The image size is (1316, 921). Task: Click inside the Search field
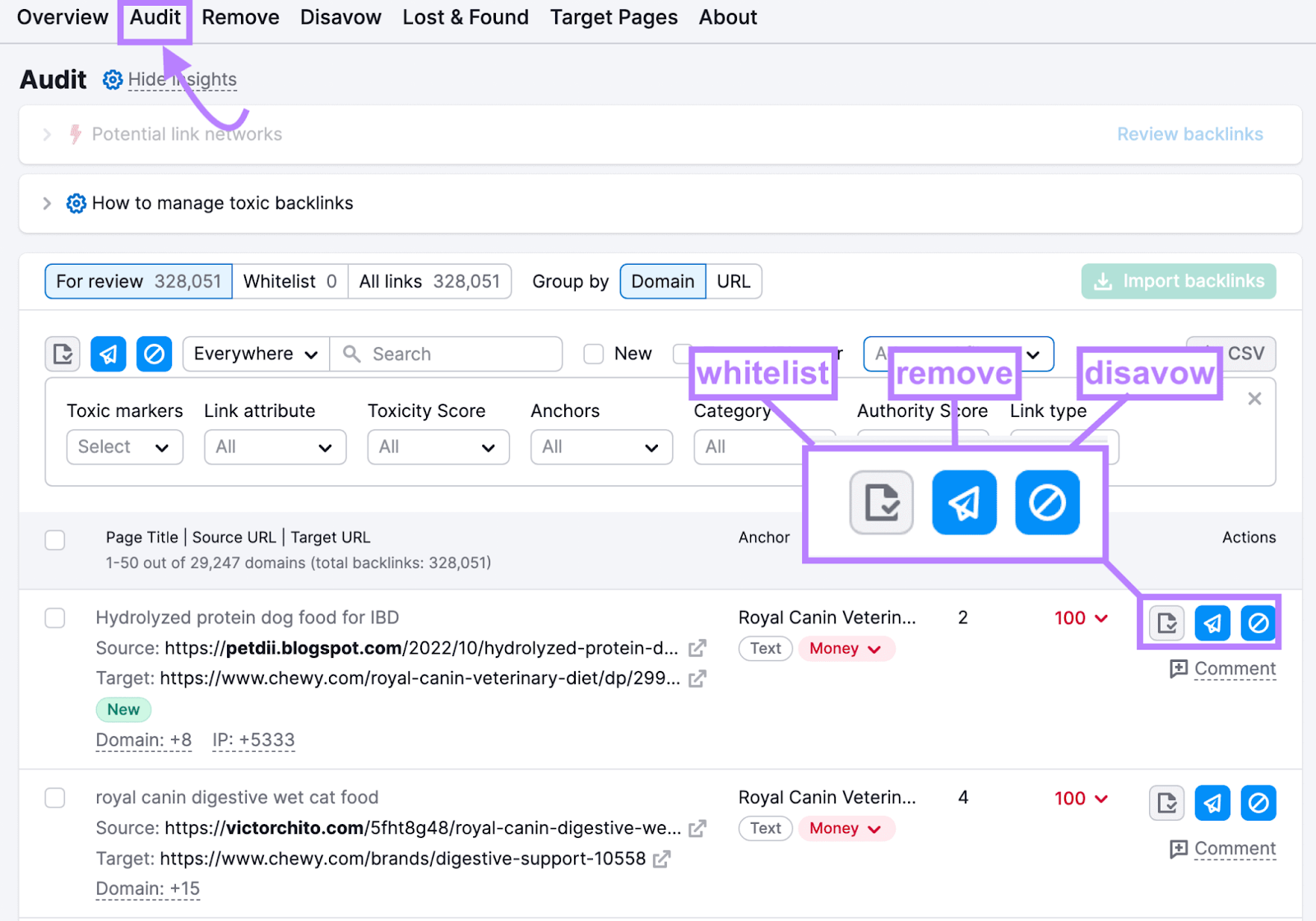pyautogui.click(x=448, y=354)
